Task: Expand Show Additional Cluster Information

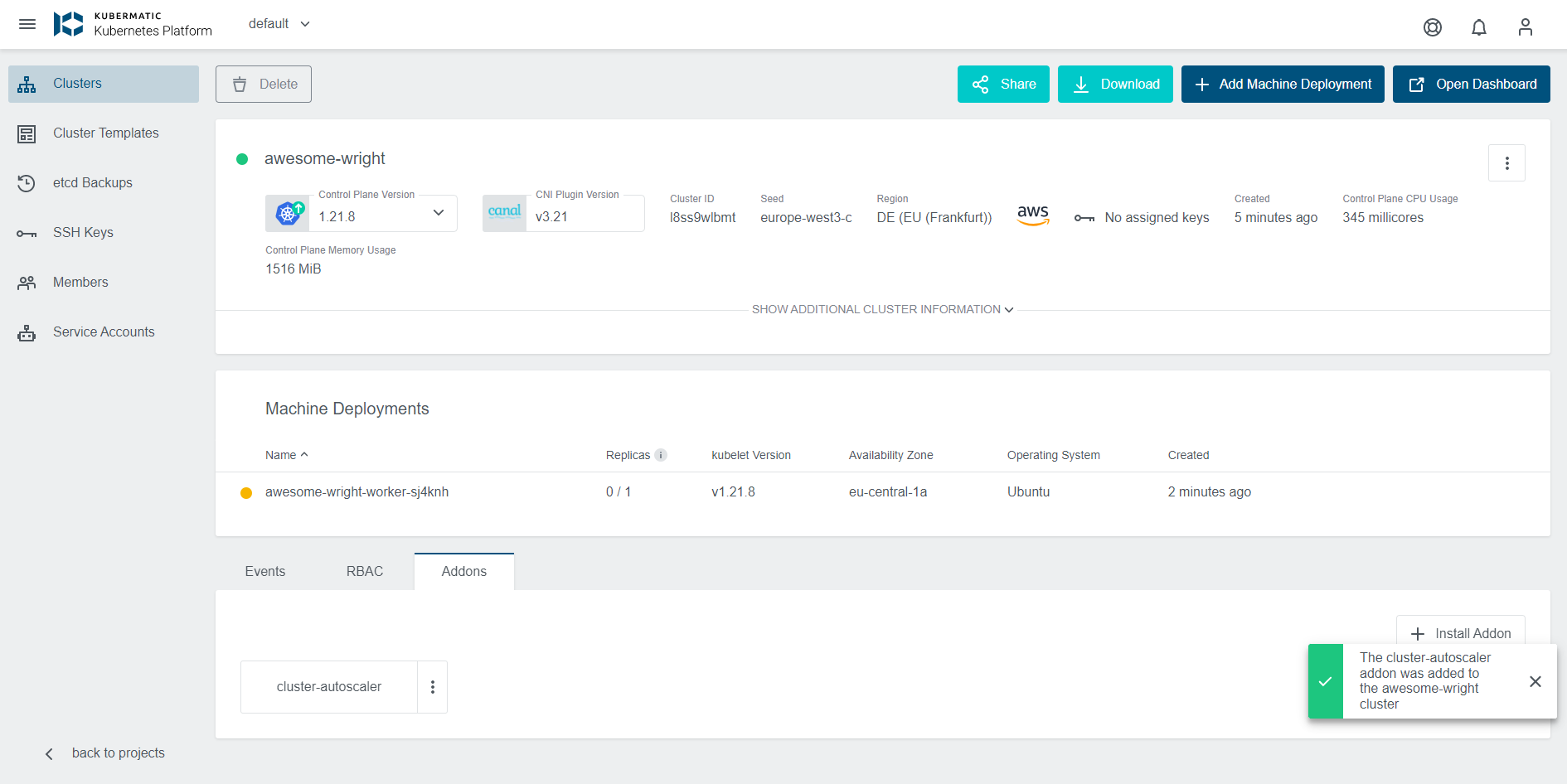Action: point(882,309)
